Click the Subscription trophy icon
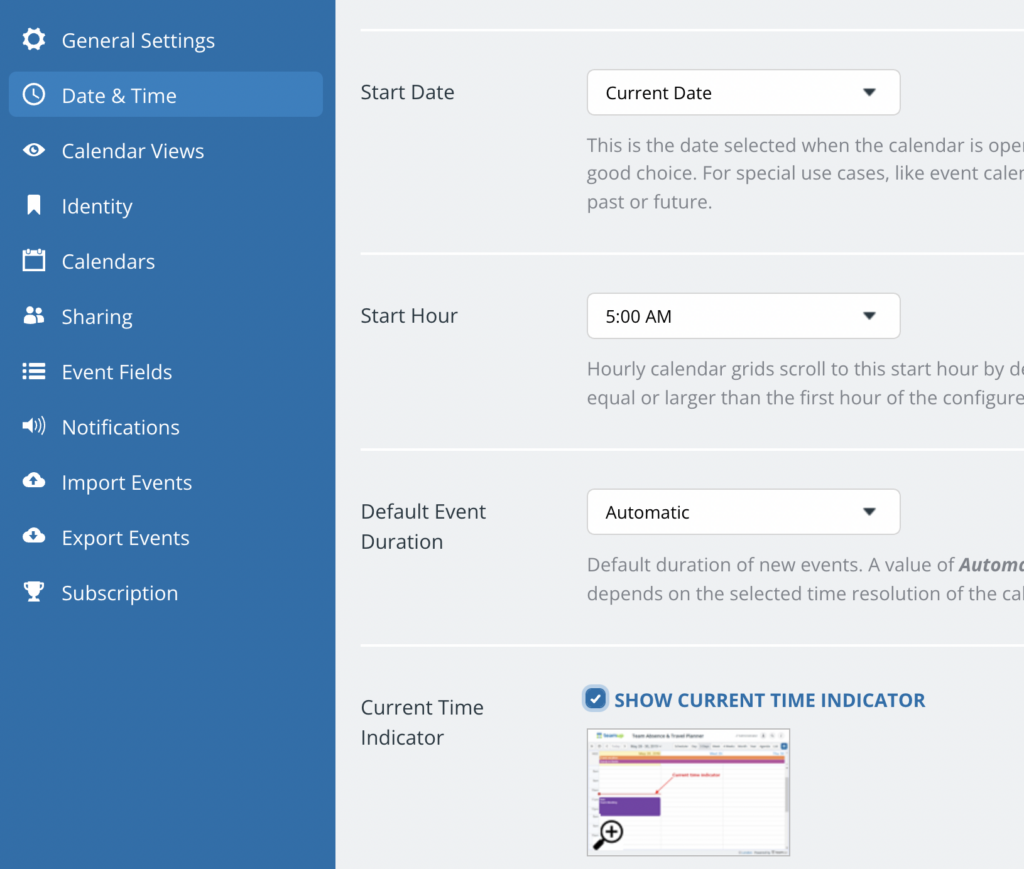Screen dimensions: 1024x869 click(34, 592)
